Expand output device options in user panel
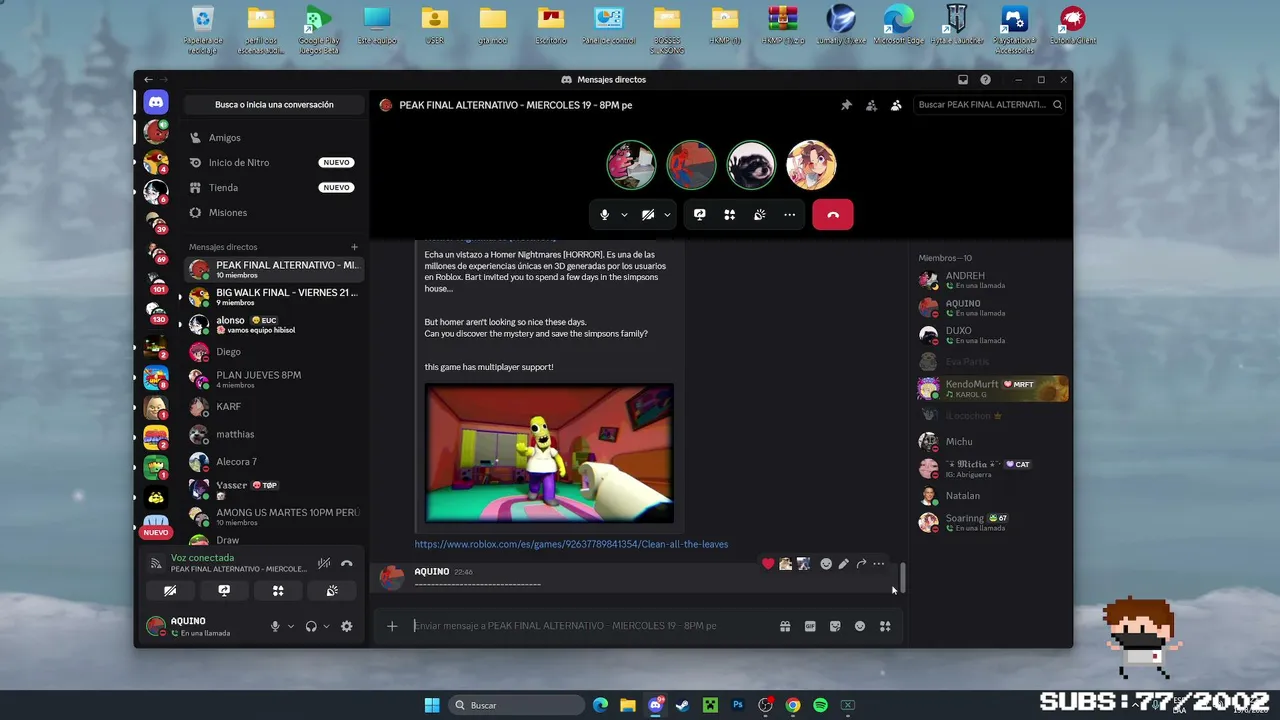The width and height of the screenshot is (1280, 720). (326, 626)
